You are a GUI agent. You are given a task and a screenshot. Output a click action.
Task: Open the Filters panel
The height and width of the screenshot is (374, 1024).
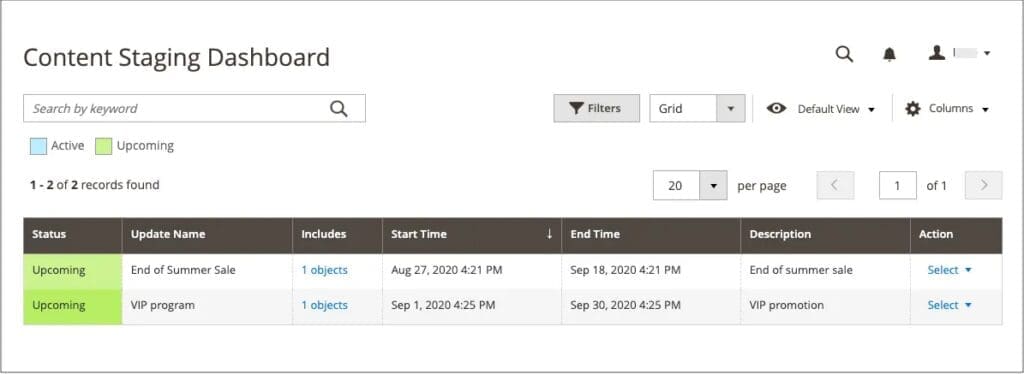596,108
